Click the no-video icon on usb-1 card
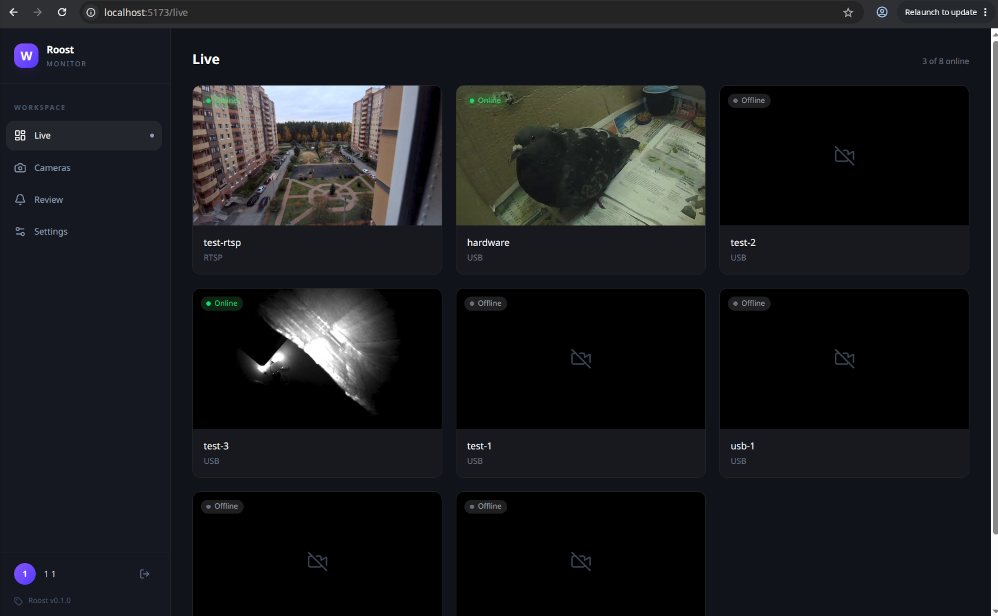Viewport: 998px width, 616px height. (844, 359)
